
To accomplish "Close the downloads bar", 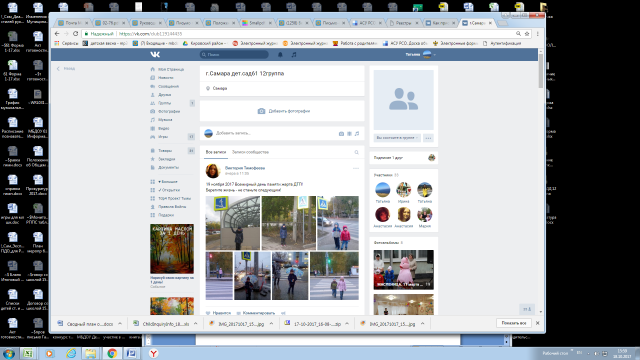I will (538, 323).
